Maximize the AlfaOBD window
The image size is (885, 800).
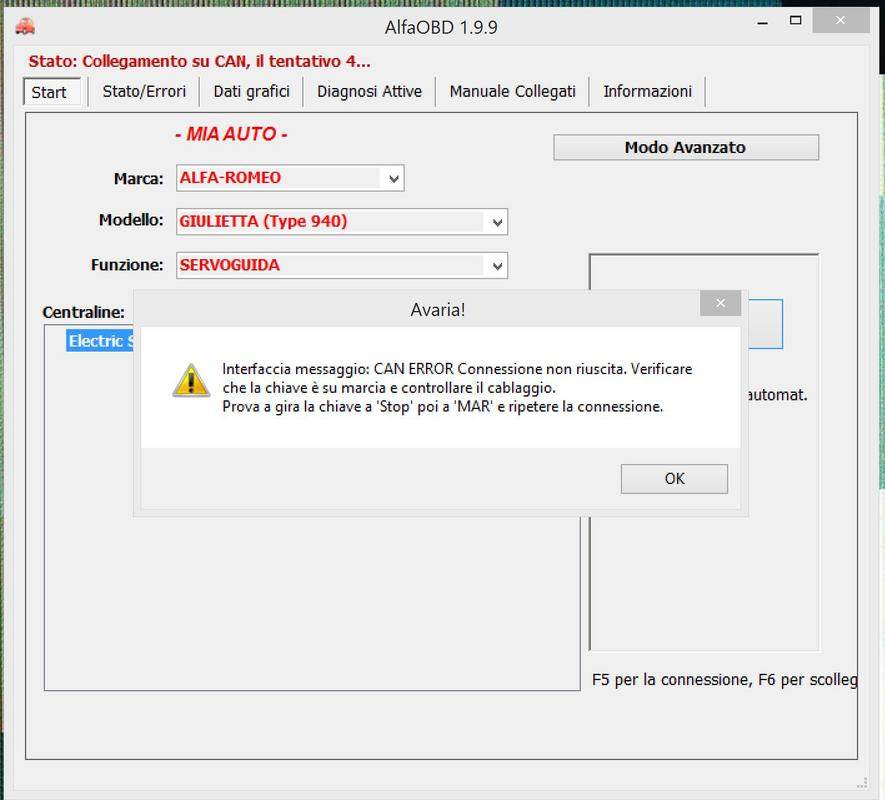pos(796,20)
